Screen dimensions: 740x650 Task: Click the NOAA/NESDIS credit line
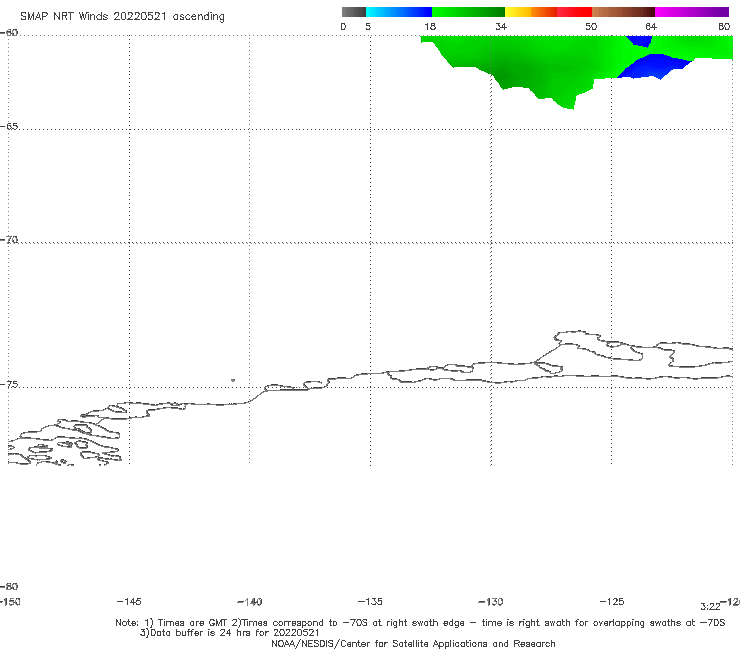pyautogui.click(x=413, y=643)
